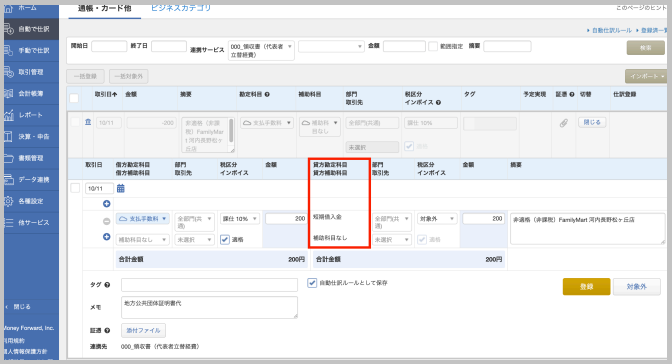Open the credit-side 対象外 tax dropdown

[437, 219]
